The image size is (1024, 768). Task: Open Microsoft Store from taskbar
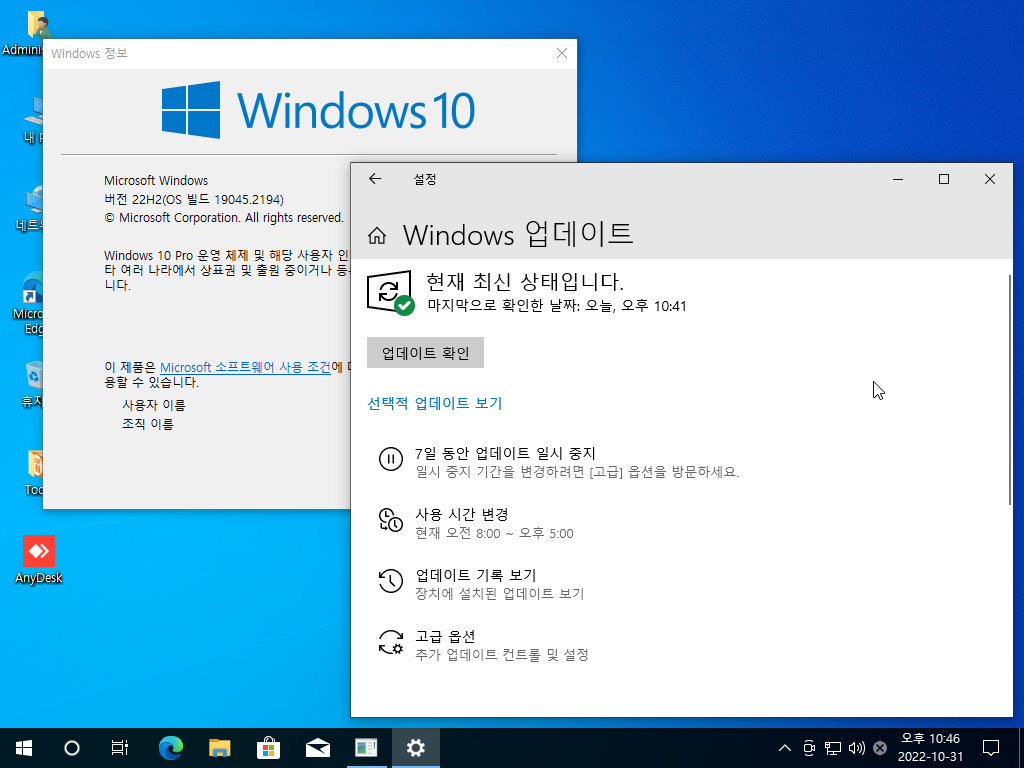(x=268, y=748)
